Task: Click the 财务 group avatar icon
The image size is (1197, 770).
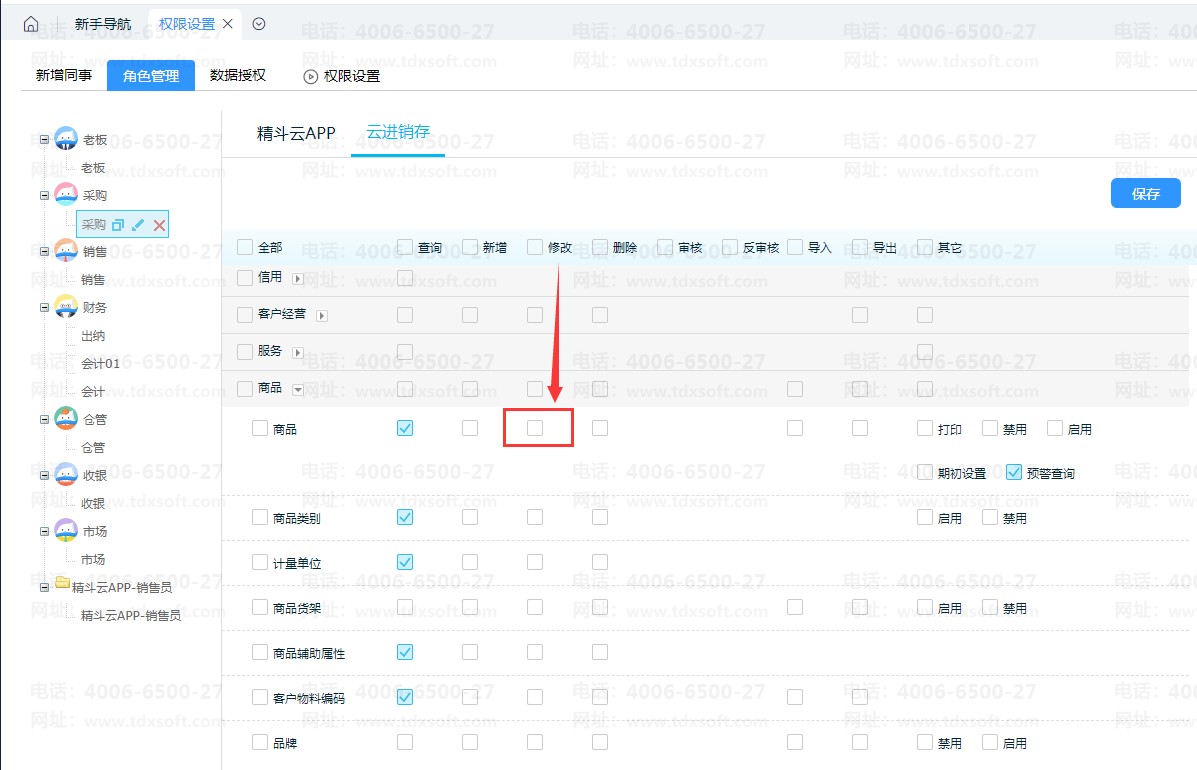Action: click(66, 307)
